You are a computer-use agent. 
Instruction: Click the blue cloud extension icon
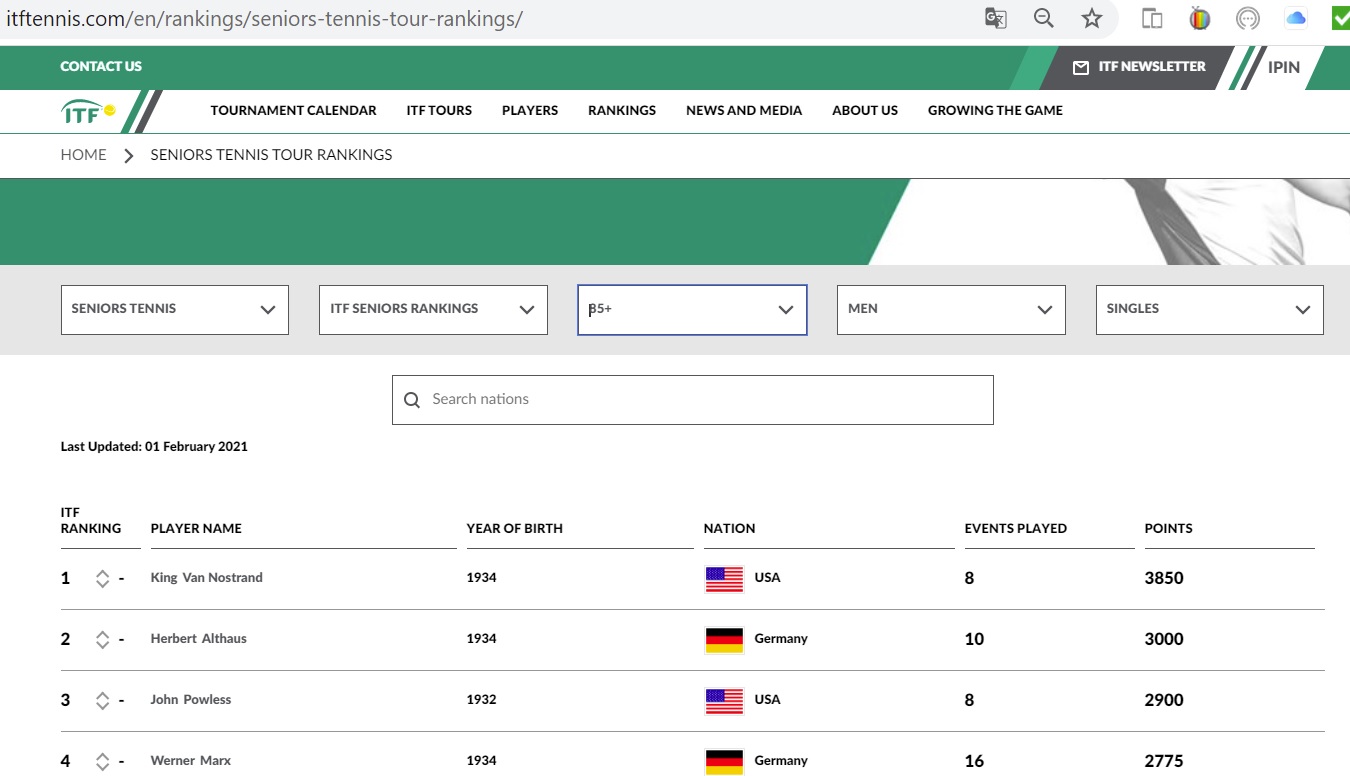tap(1296, 18)
